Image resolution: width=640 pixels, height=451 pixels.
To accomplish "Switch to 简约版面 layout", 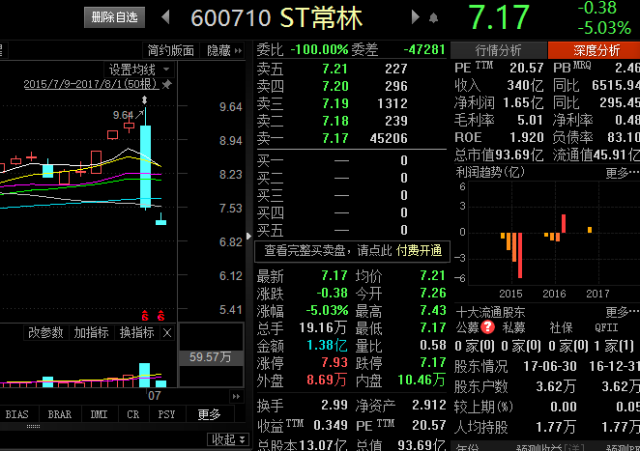I will click(x=171, y=51).
